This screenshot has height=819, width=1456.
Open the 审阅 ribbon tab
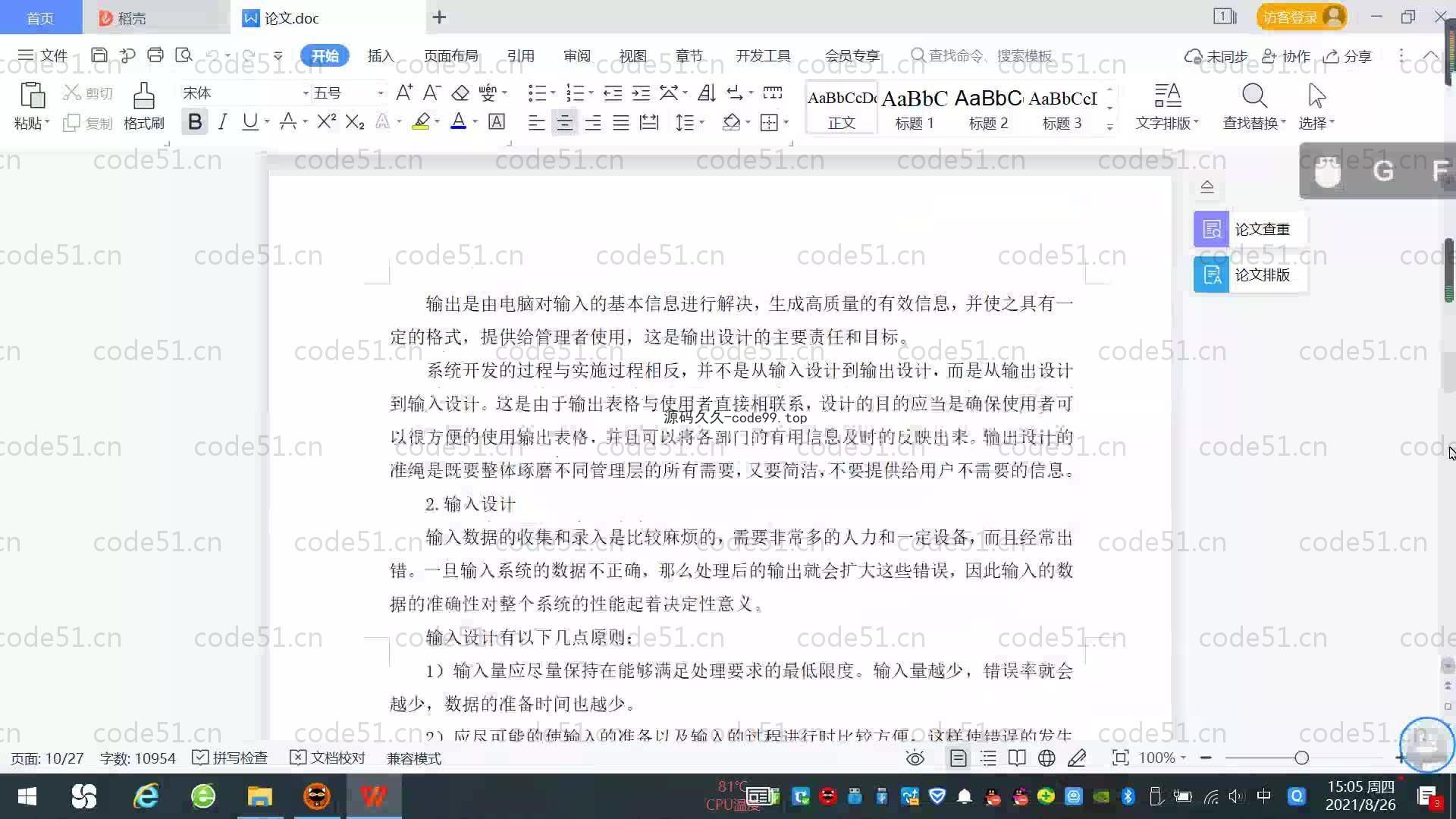576,55
